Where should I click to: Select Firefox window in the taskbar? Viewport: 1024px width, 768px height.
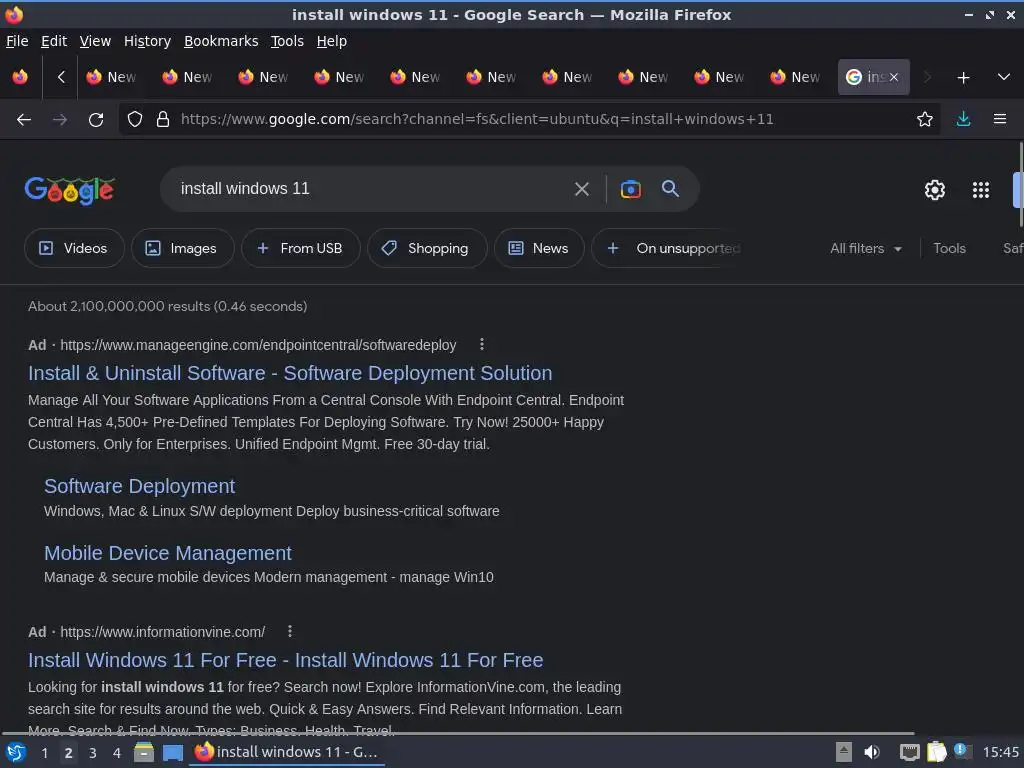click(x=287, y=752)
